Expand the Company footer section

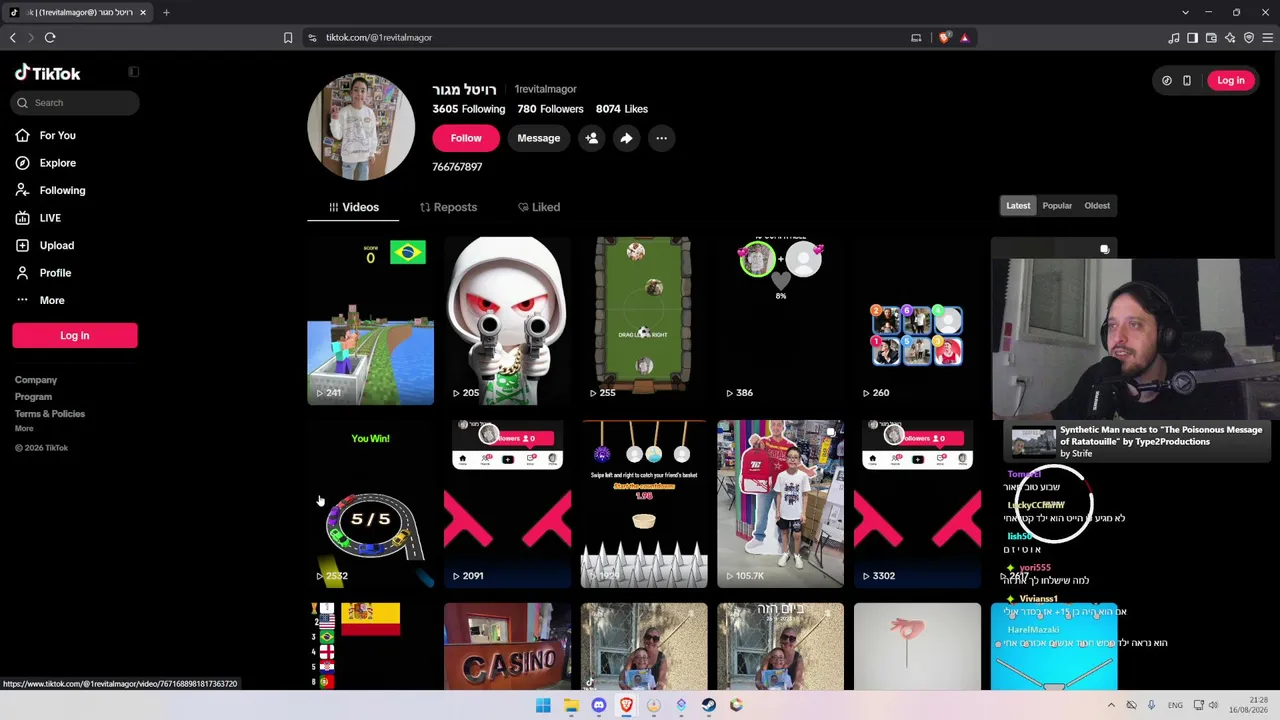[36, 380]
